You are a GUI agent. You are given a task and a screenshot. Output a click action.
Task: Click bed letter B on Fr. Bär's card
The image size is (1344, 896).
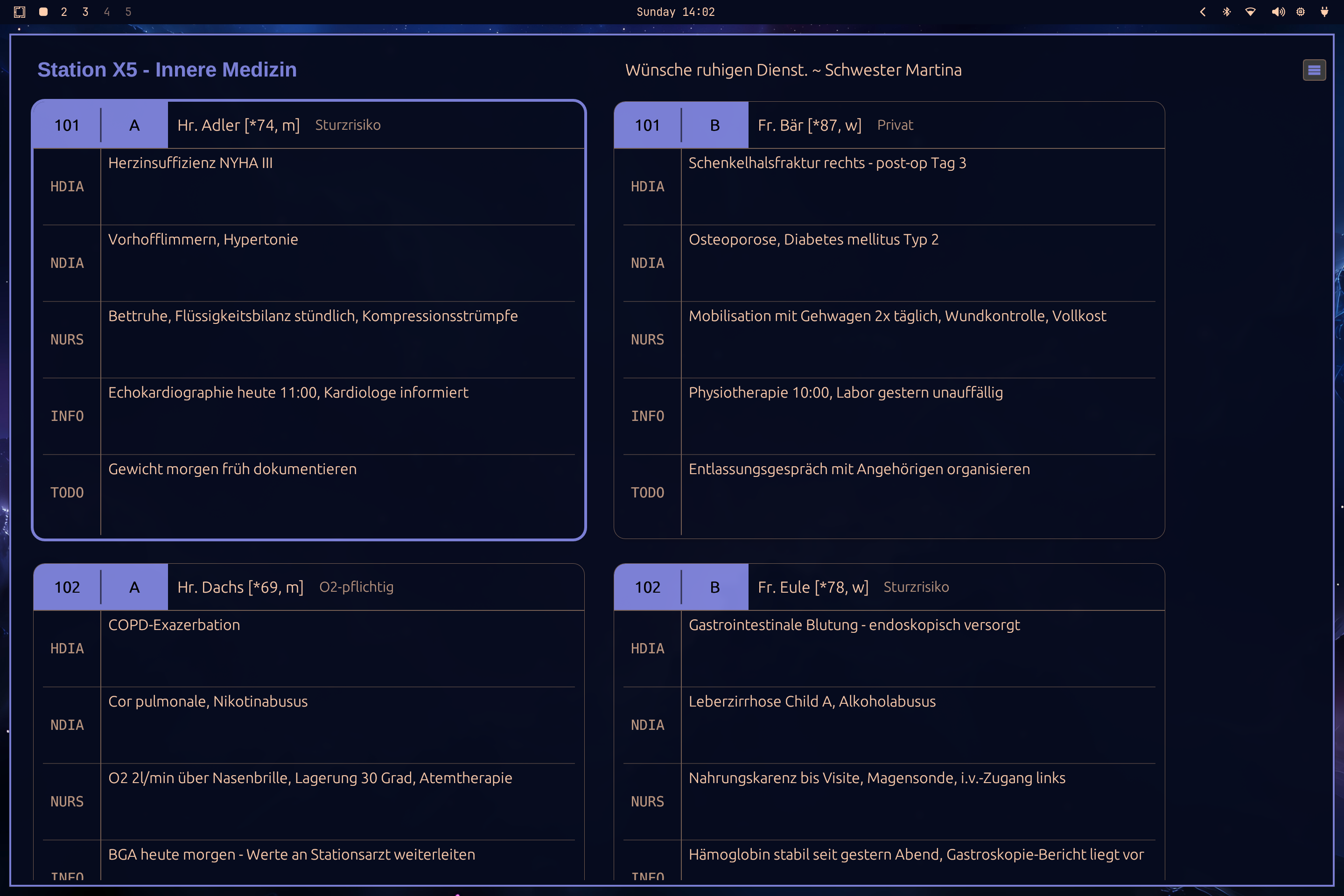point(715,125)
